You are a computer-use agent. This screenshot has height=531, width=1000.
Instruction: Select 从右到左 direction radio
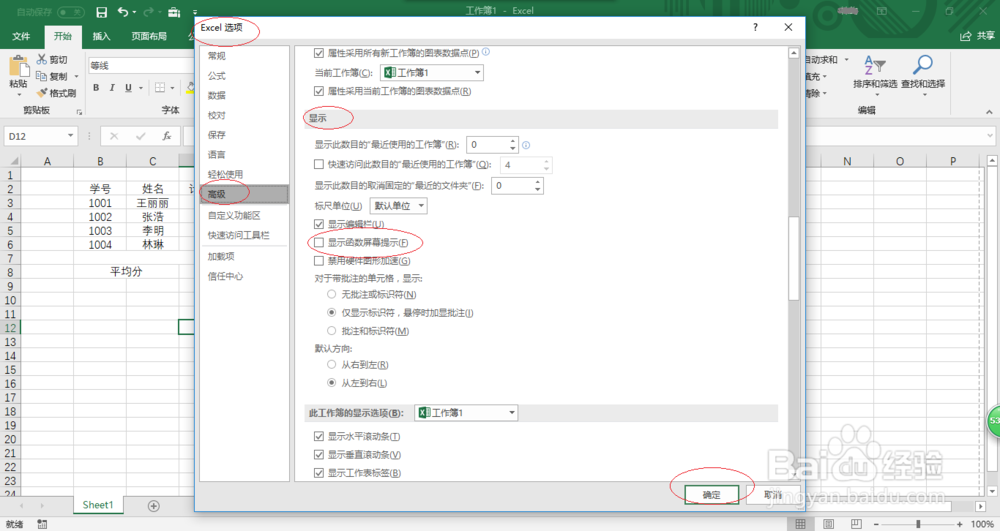[332, 364]
